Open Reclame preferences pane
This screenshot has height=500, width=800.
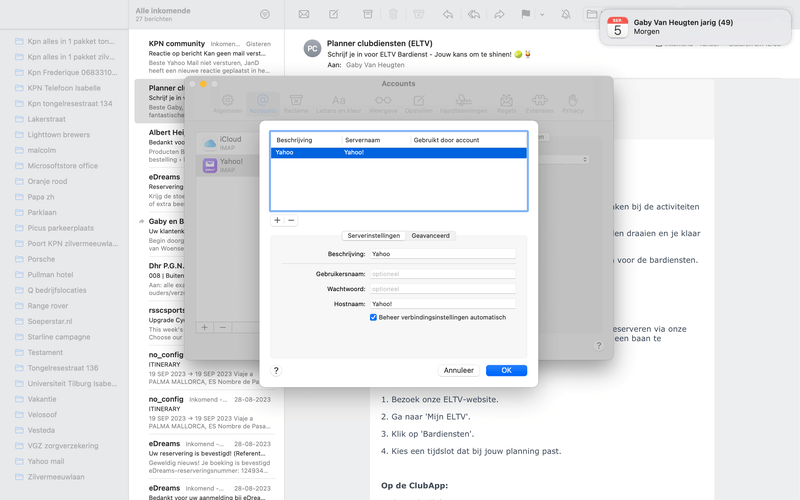click(296, 104)
